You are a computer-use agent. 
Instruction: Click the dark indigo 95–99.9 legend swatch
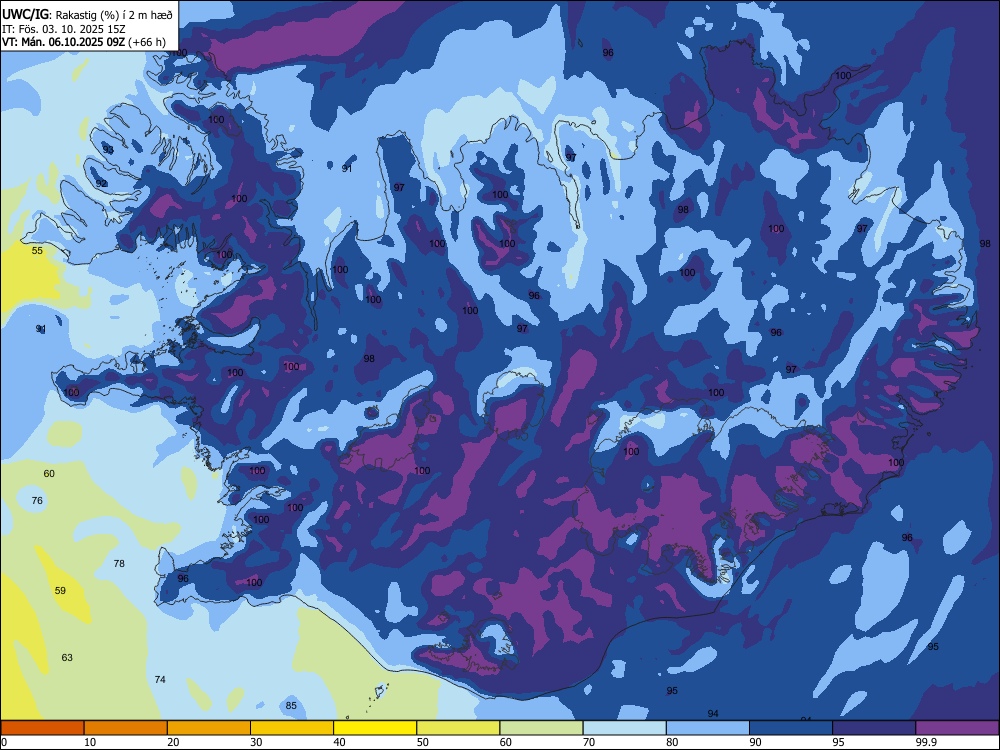874,728
